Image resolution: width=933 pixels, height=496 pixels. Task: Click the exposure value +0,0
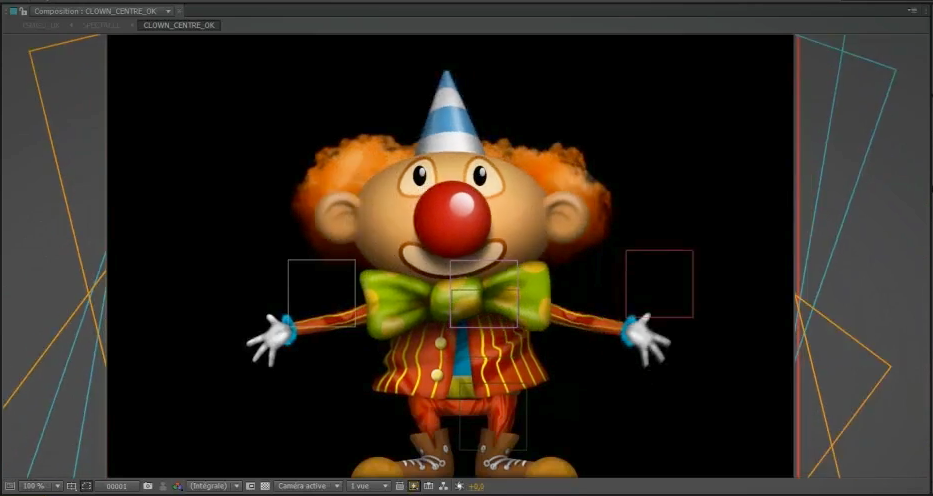(476, 486)
